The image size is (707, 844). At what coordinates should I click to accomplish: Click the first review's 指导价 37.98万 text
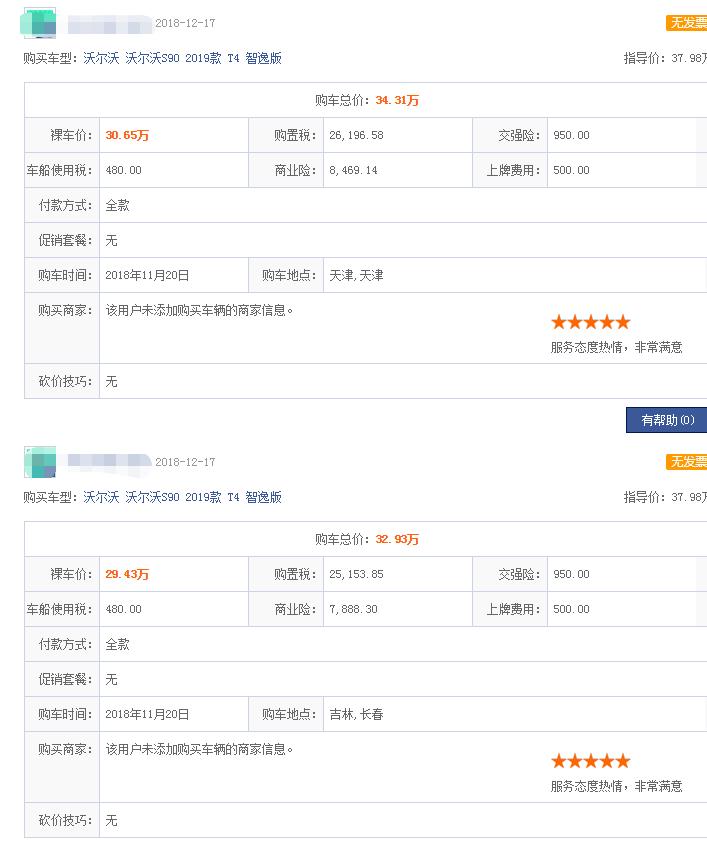[665, 58]
